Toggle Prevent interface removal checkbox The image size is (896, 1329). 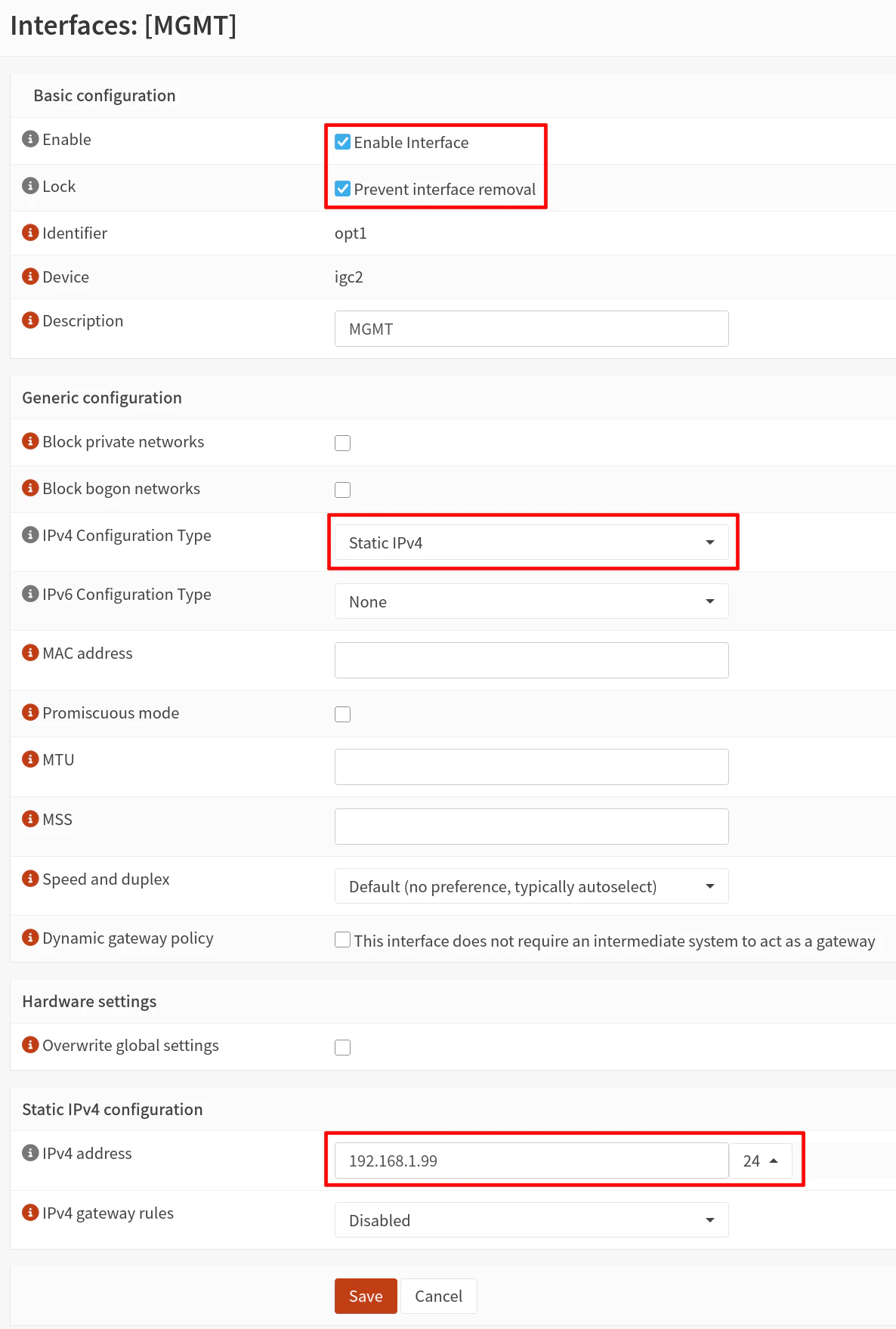343,189
